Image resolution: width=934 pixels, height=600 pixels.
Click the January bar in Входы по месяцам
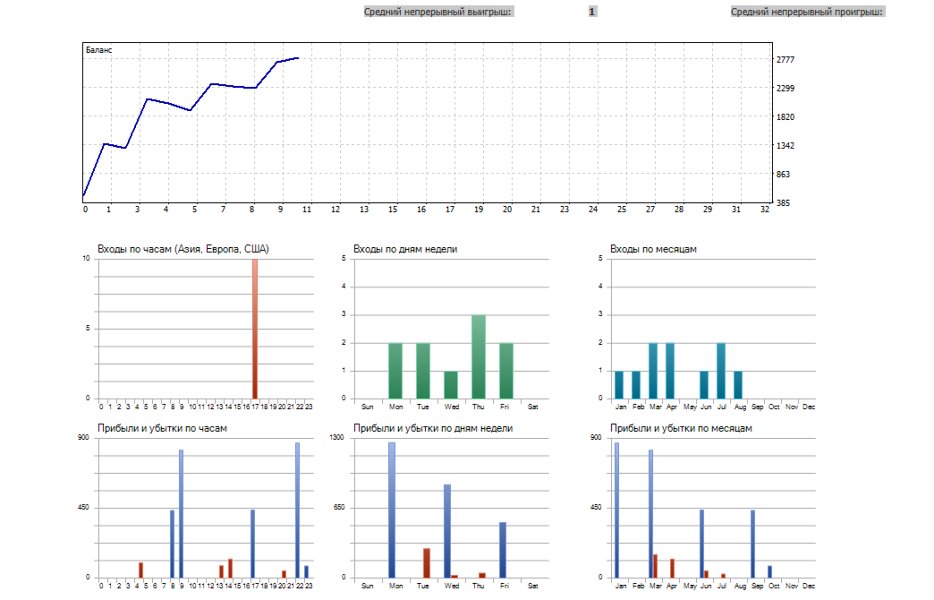619,385
